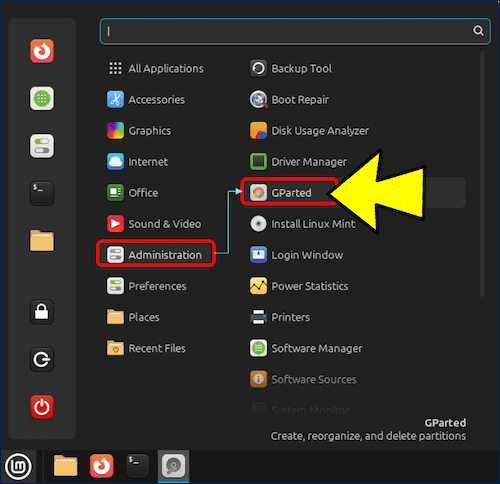
Task: Select the Sound & Video category
Action: 154,224
